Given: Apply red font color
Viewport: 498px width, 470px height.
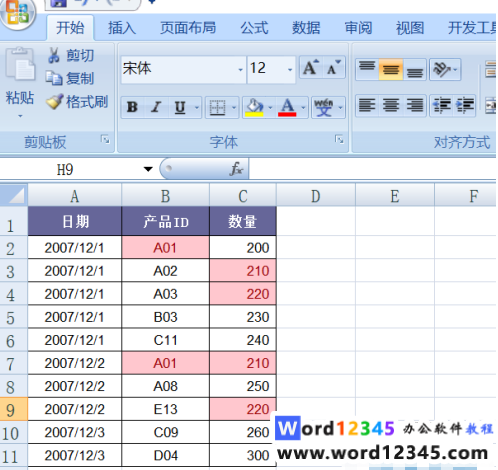Looking at the screenshot, I should pos(287,107).
